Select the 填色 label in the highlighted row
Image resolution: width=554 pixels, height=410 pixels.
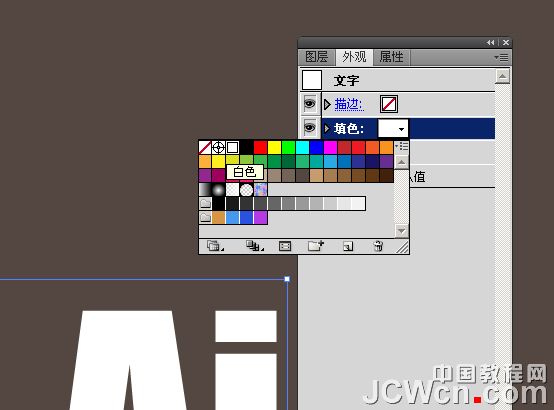click(349, 128)
